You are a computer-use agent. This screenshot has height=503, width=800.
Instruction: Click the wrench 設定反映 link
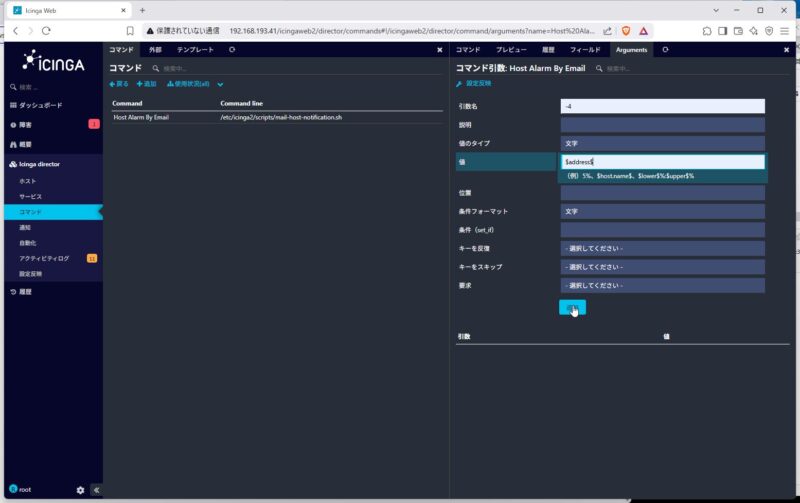point(474,84)
